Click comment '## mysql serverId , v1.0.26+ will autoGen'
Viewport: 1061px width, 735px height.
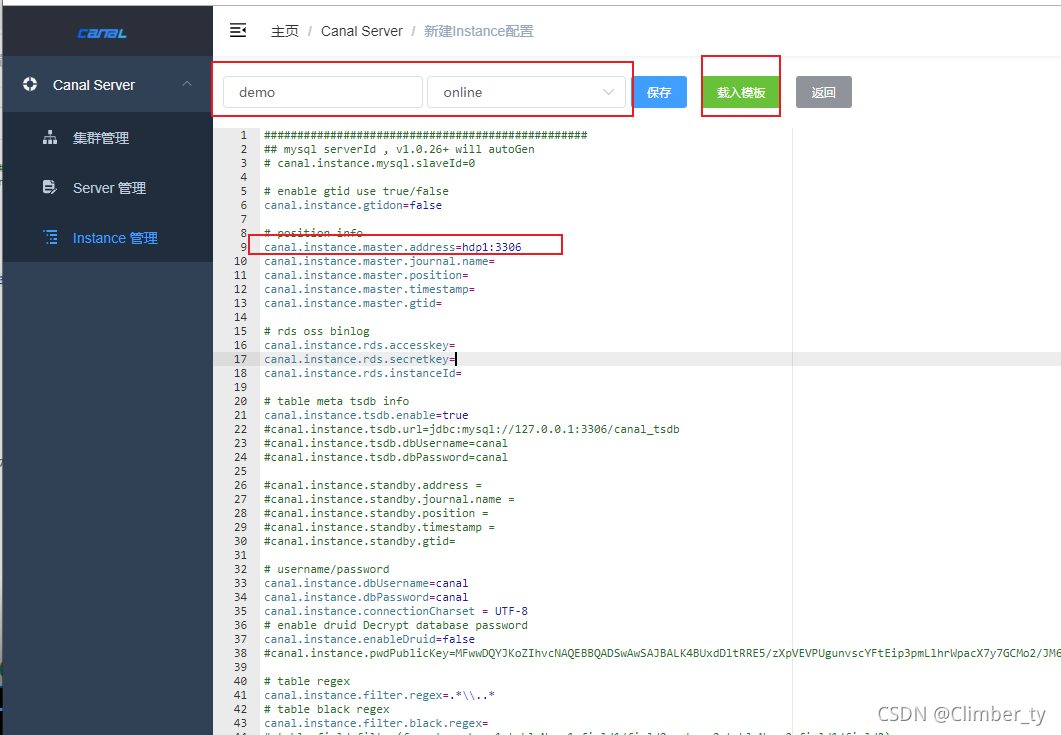pos(399,149)
